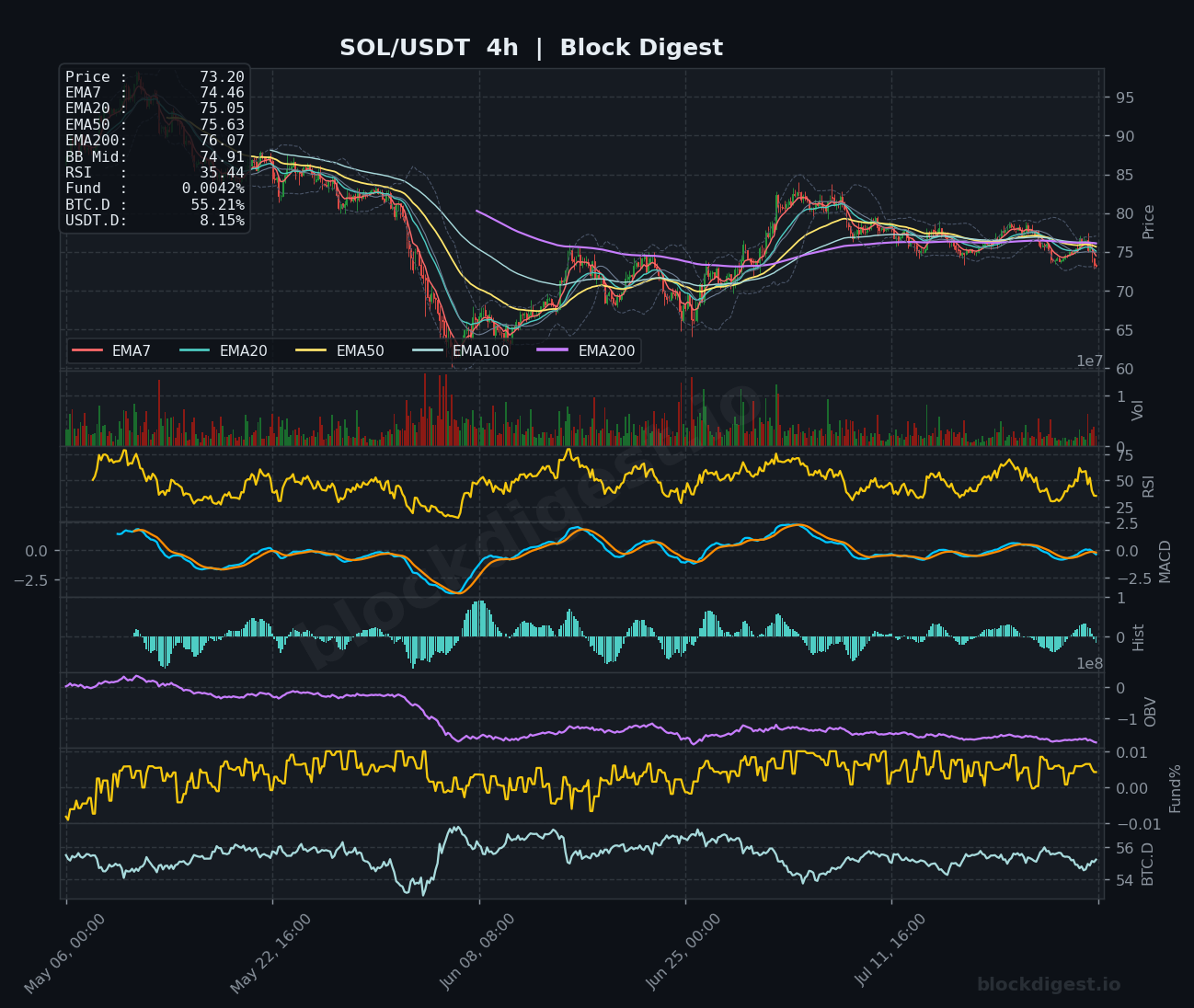Click the RSI axis label on the right
The height and width of the screenshot is (1008, 1194).
click(1148, 486)
